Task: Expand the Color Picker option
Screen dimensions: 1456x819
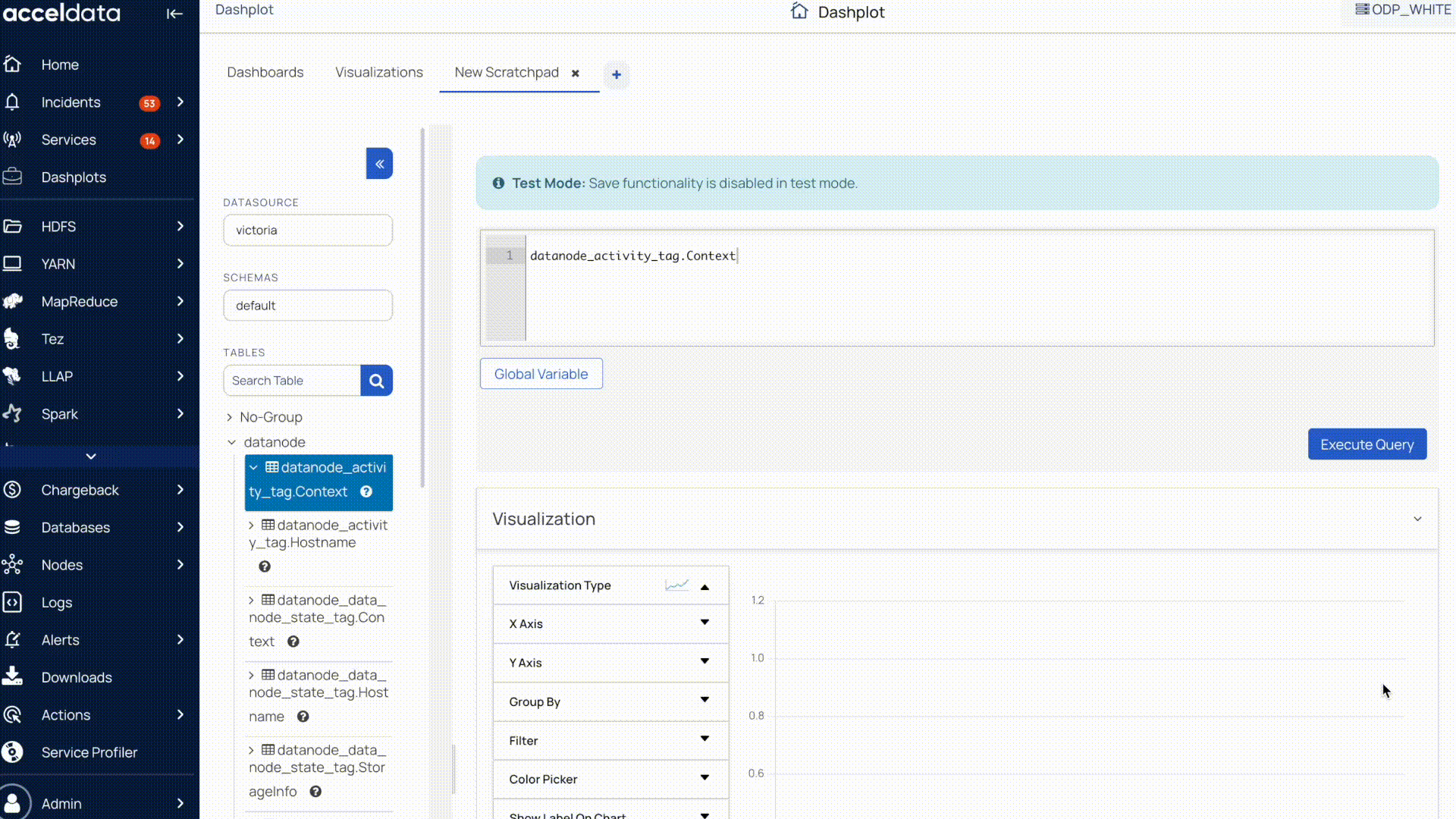Action: [x=704, y=779]
